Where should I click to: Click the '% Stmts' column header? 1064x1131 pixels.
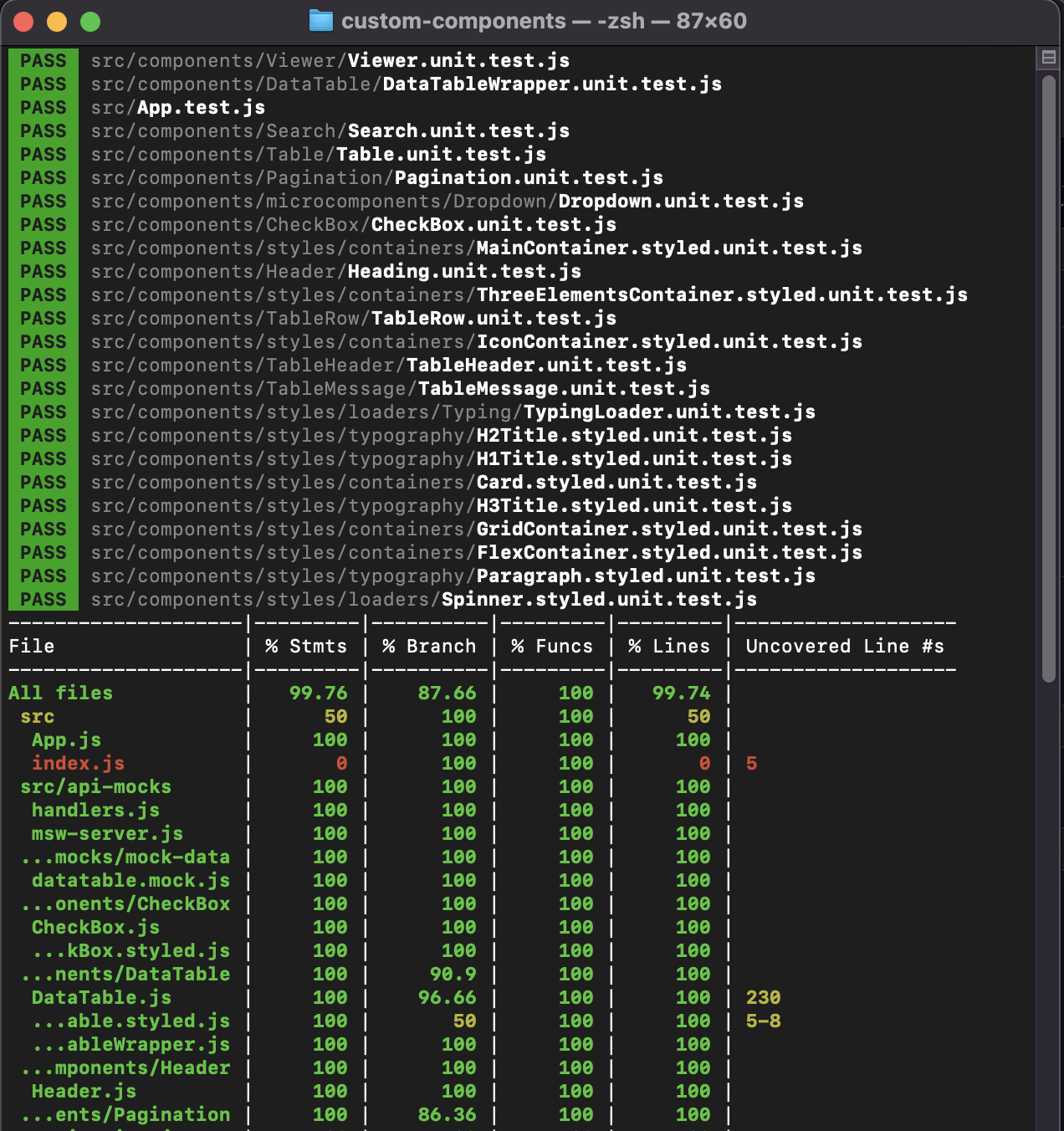(x=305, y=647)
